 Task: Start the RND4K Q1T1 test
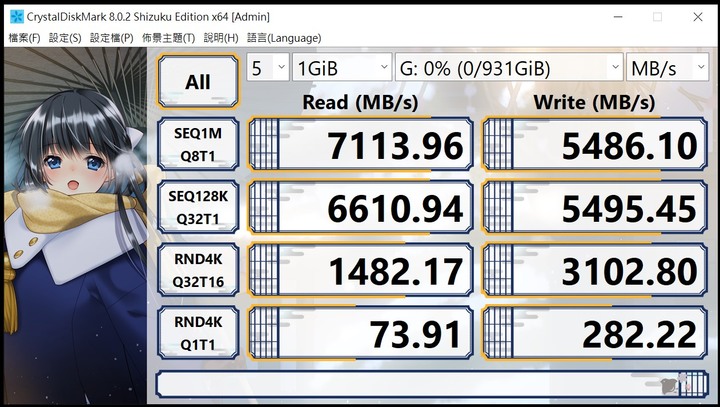198,333
